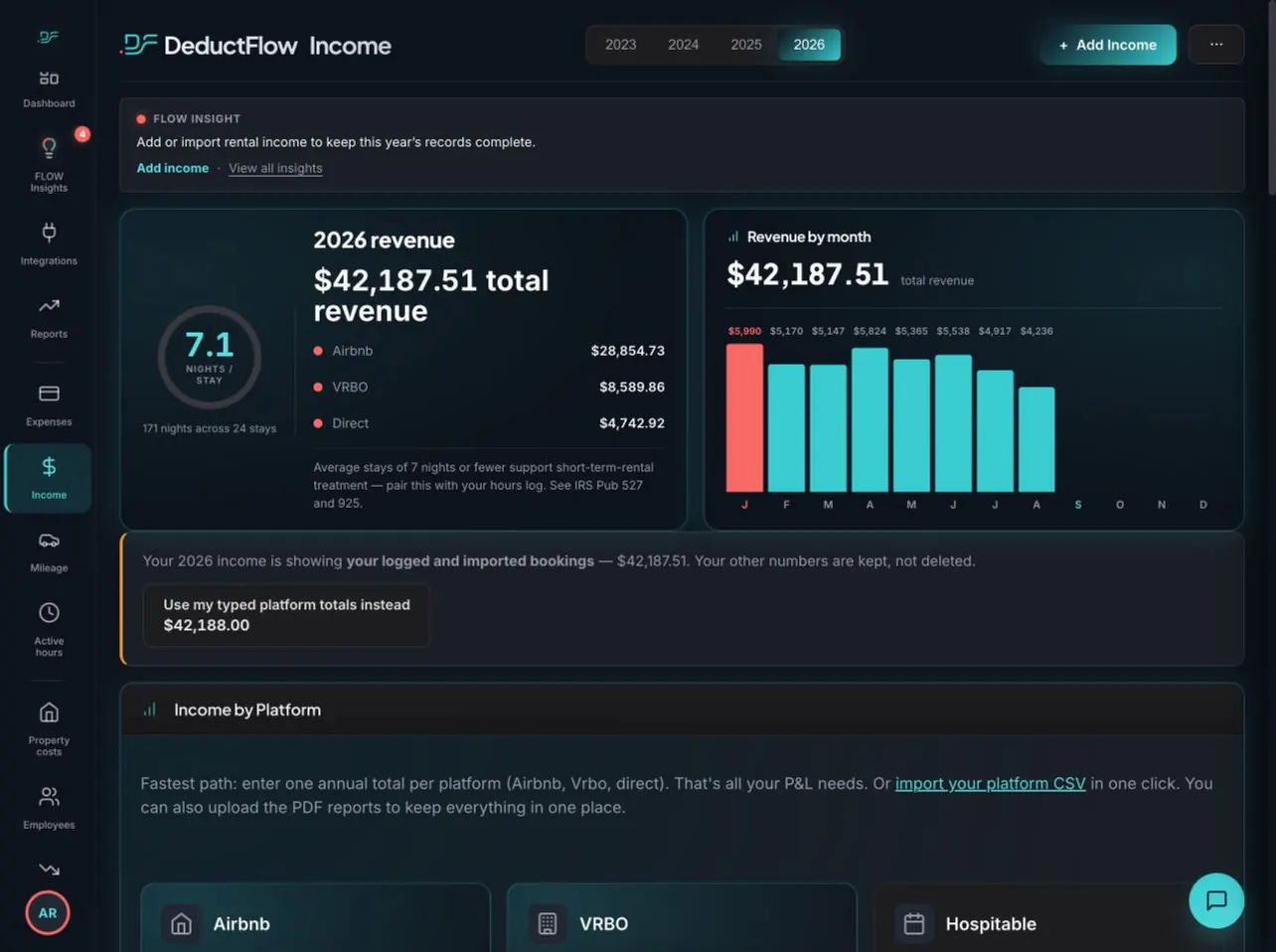The image size is (1276, 952).
Task: Switch to the 2024 year tab
Action: (684, 45)
